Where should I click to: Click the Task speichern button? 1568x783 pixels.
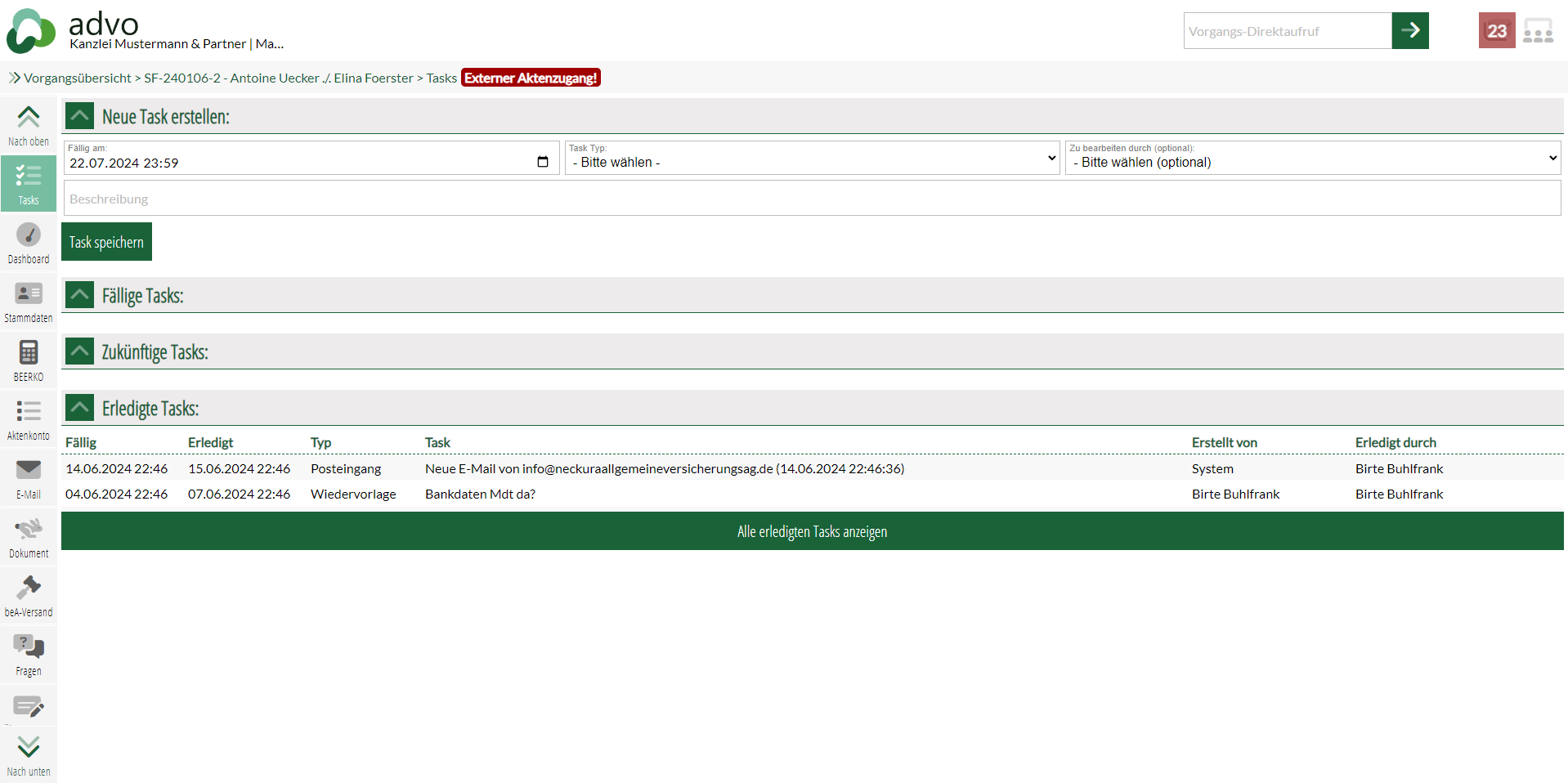pos(106,242)
